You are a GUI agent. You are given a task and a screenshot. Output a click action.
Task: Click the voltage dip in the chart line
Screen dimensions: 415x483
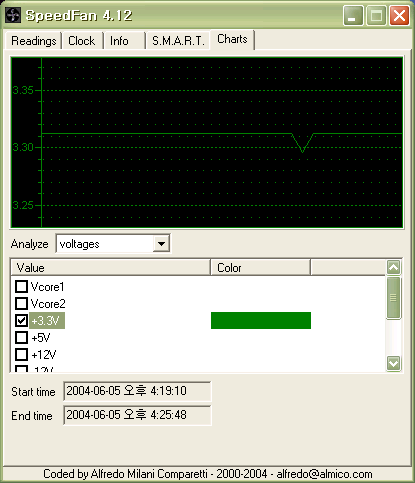[x=303, y=143]
